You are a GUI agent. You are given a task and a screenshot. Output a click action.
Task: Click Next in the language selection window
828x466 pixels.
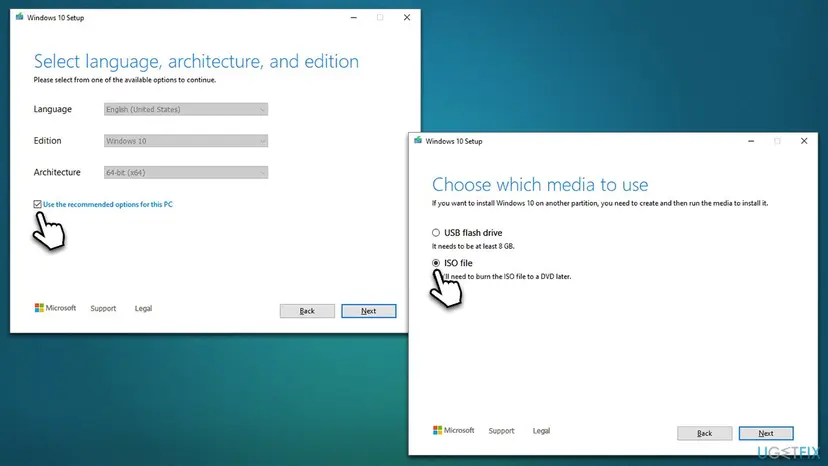(x=369, y=311)
